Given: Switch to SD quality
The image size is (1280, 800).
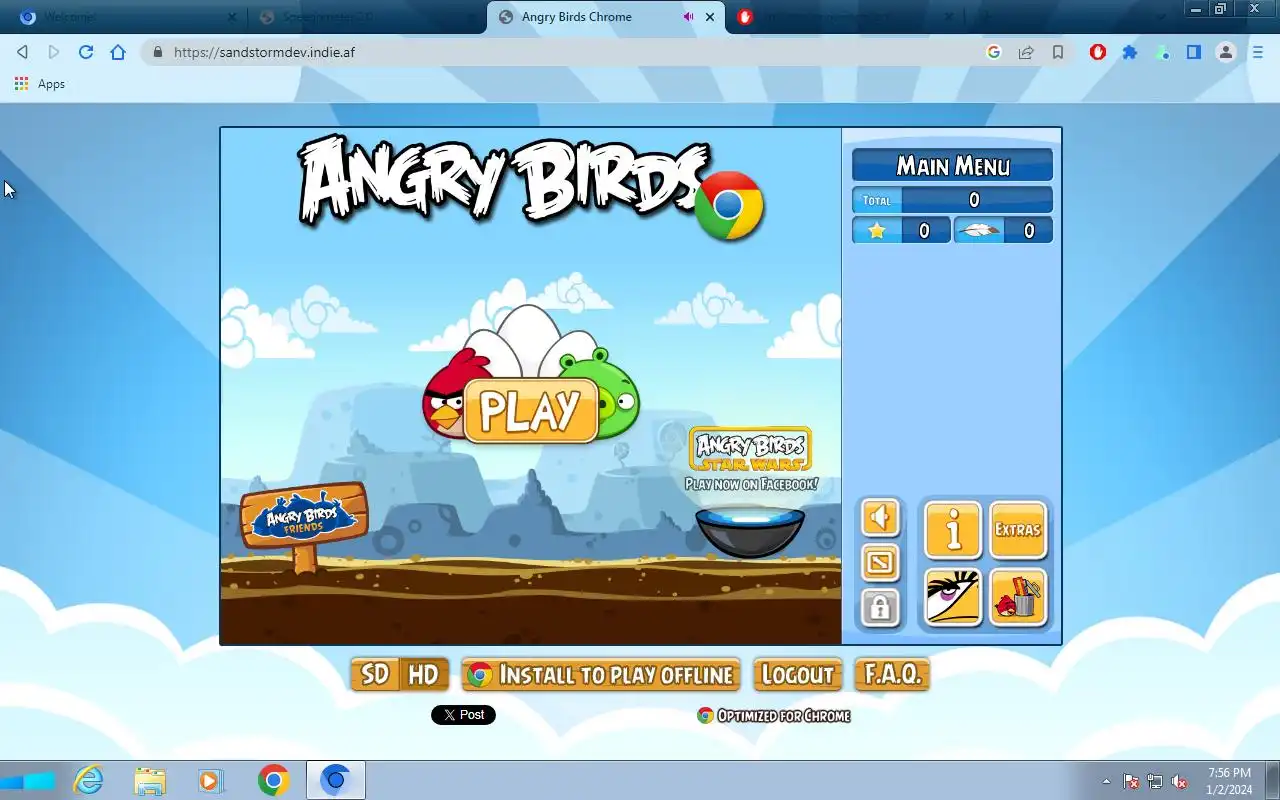Looking at the screenshot, I should click(x=375, y=675).
